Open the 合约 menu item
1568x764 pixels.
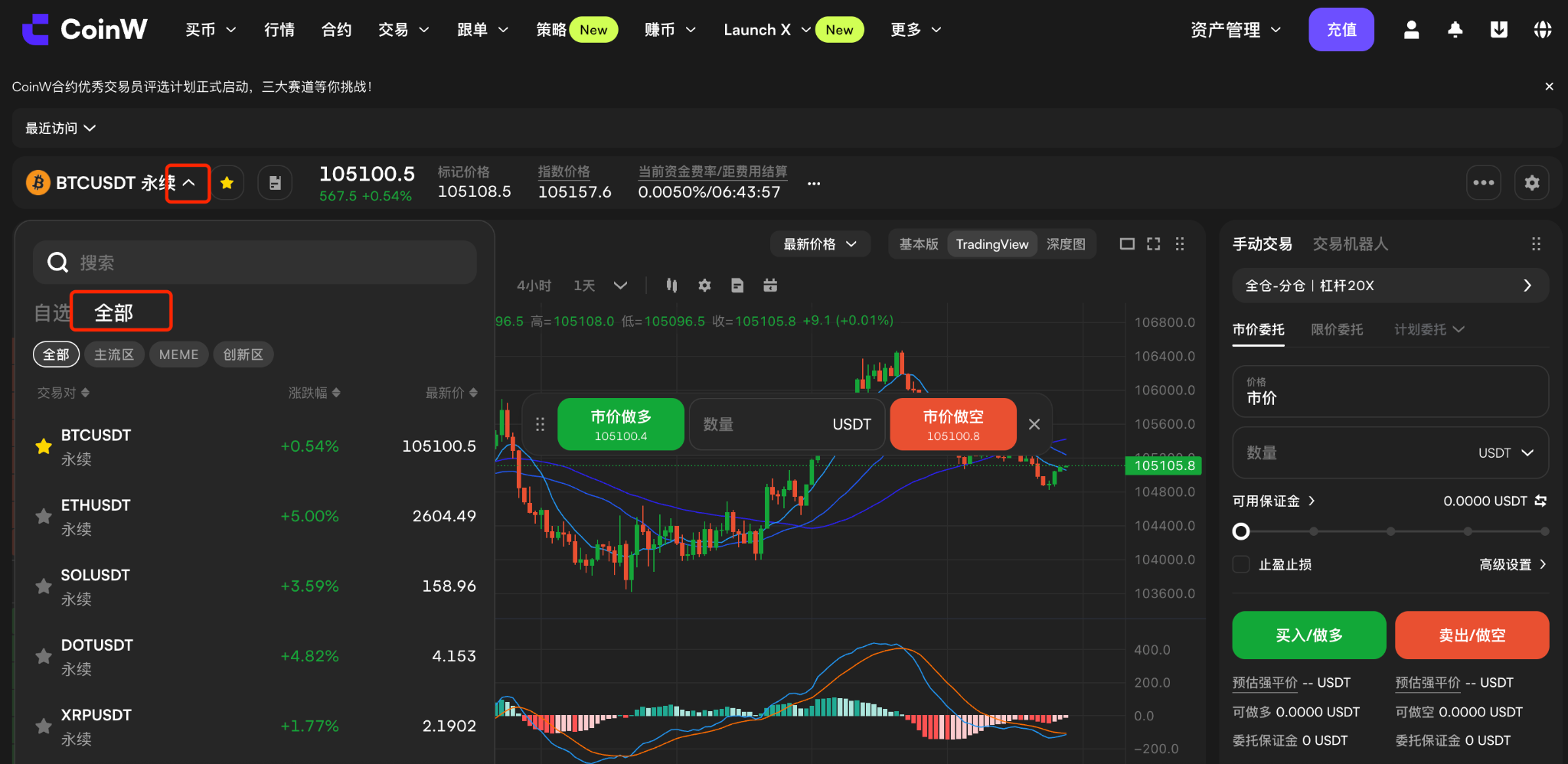click(336, 30)
